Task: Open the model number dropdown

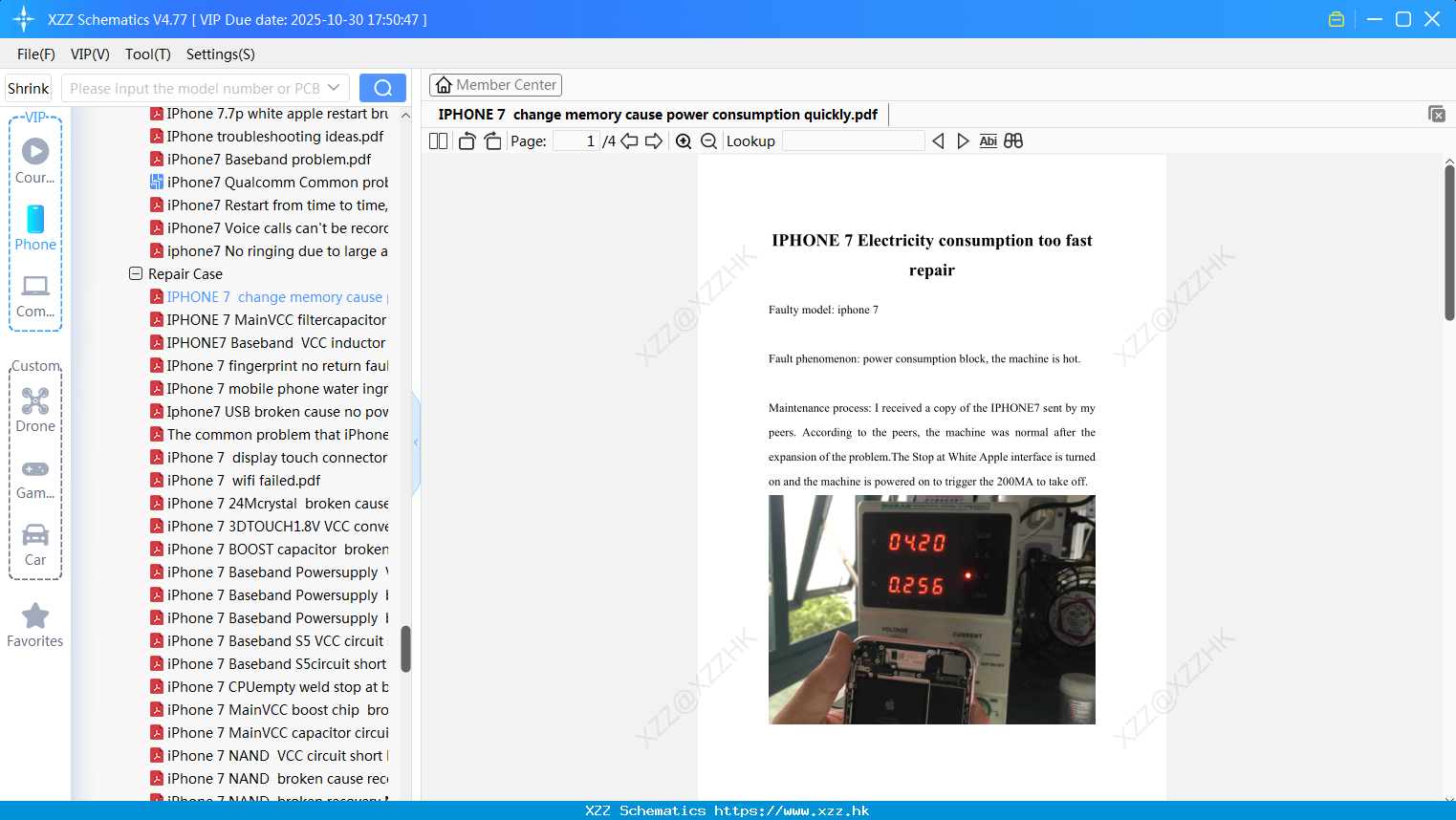Action: click(x=334, y=88)
